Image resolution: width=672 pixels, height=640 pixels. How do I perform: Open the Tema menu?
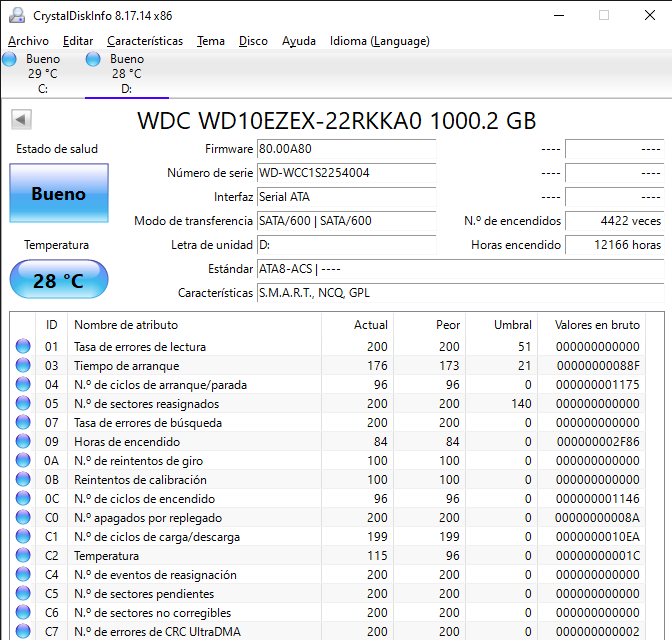(211, 41)
